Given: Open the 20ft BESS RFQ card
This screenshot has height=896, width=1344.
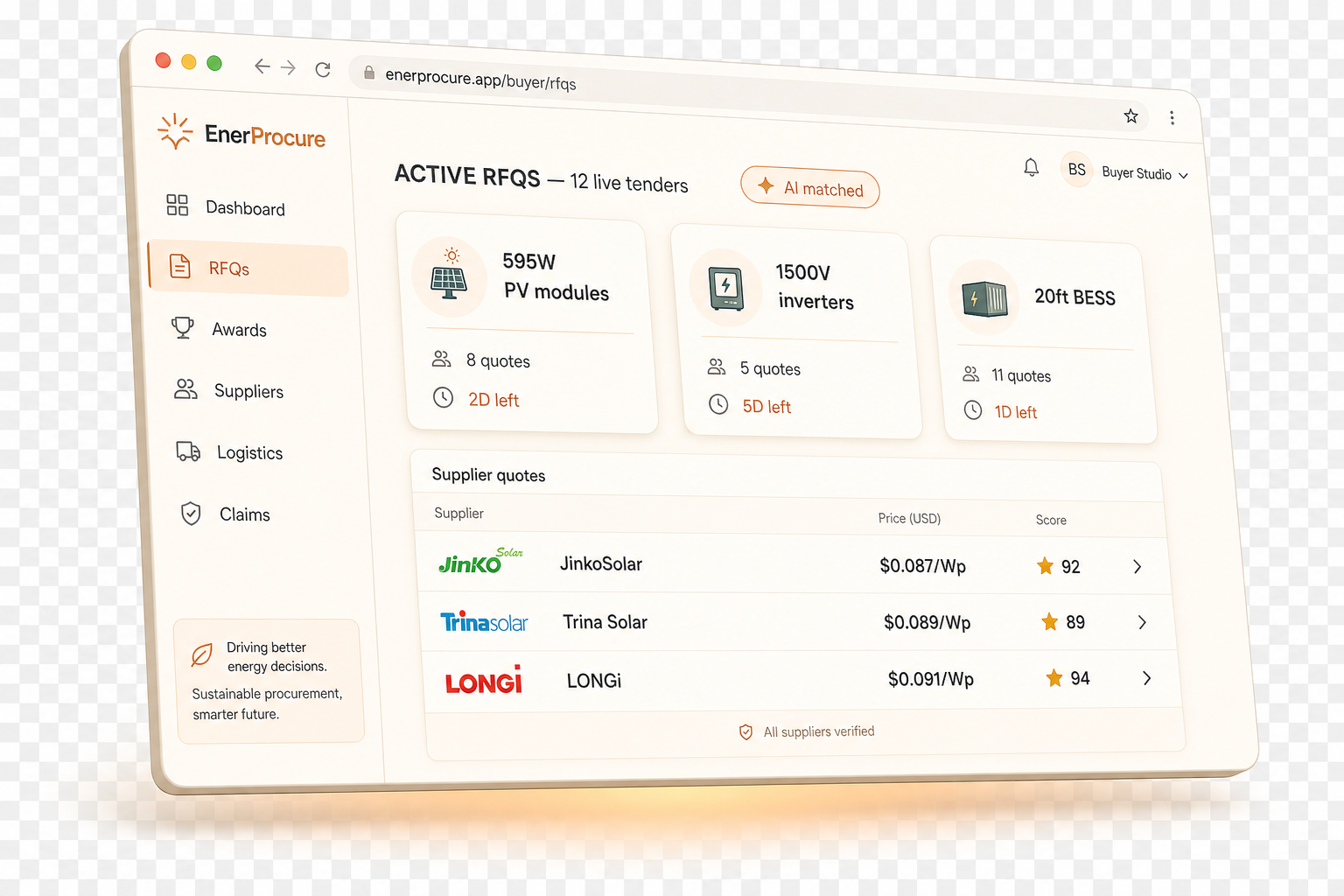Looking at the screenshot, I should pyautogui.click(x=1044, y=339).
